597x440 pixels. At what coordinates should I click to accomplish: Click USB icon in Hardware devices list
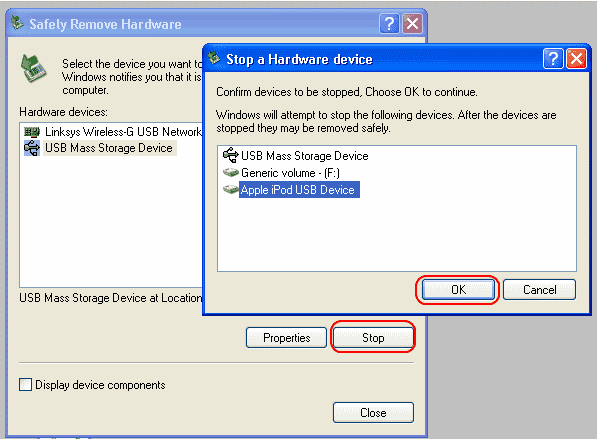click(x=32, y=148)
